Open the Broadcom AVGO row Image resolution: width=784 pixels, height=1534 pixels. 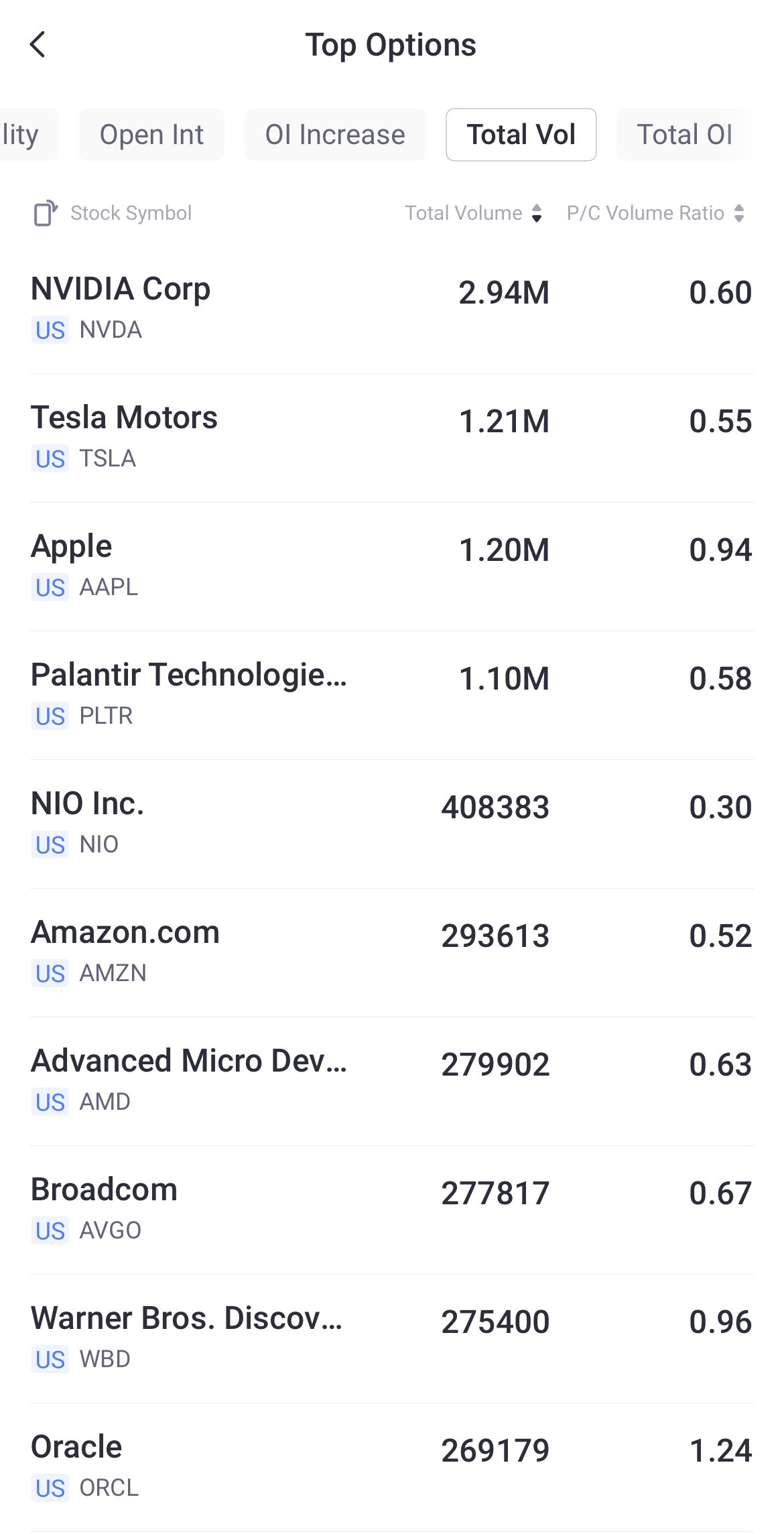click(392, 1209)
